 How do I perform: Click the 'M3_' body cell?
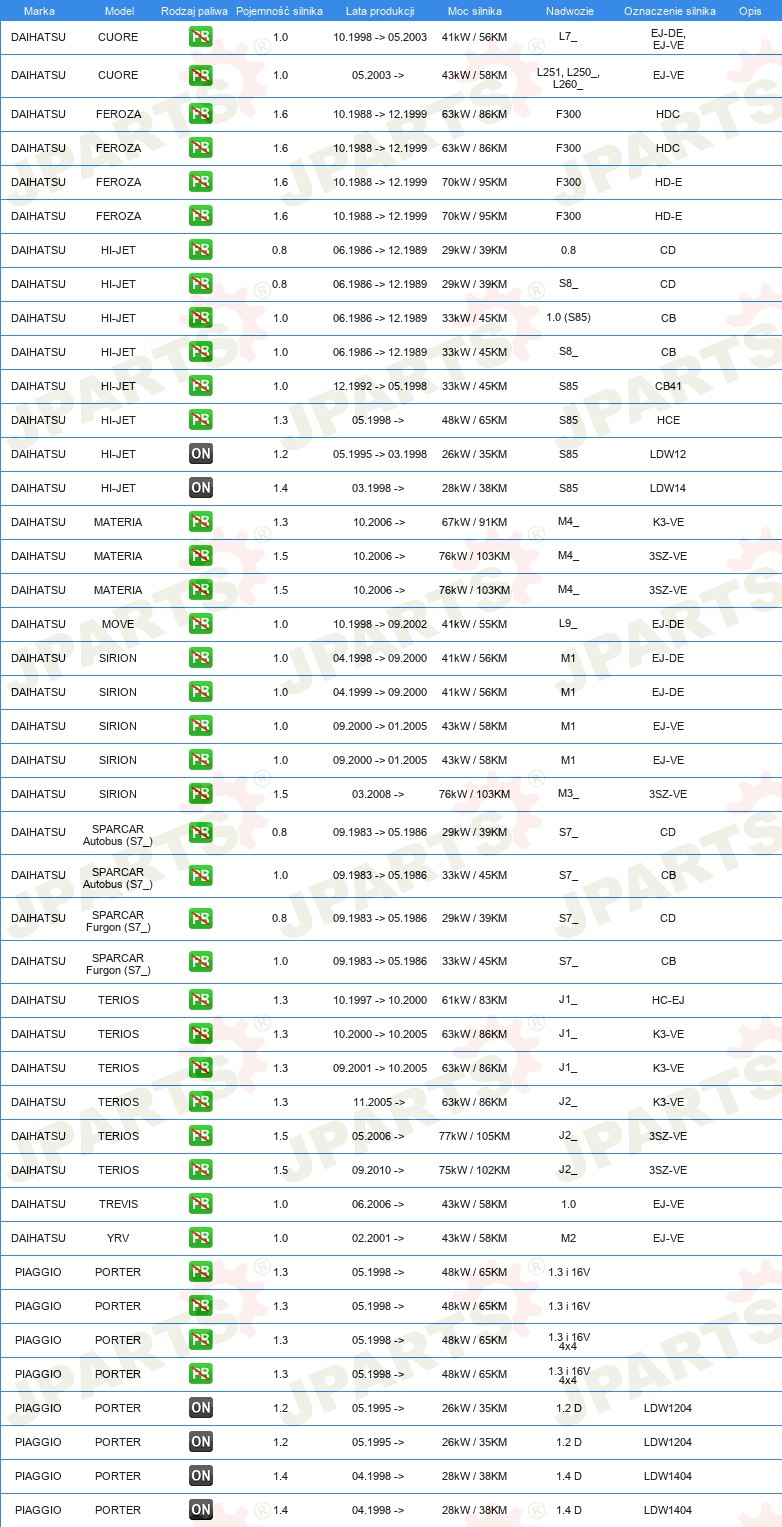click(x=568, y=794)
